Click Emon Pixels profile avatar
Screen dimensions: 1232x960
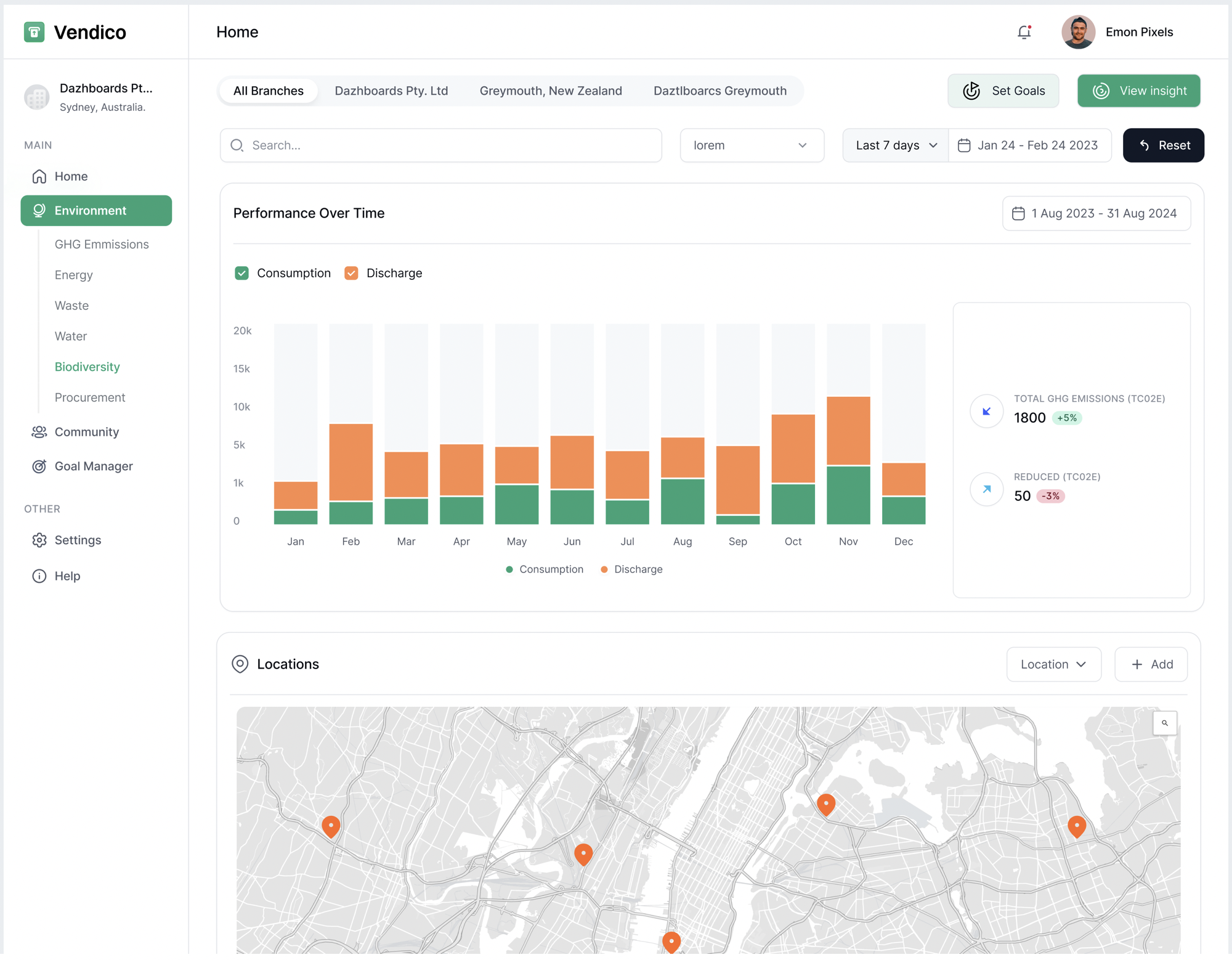click(1078, 32)
